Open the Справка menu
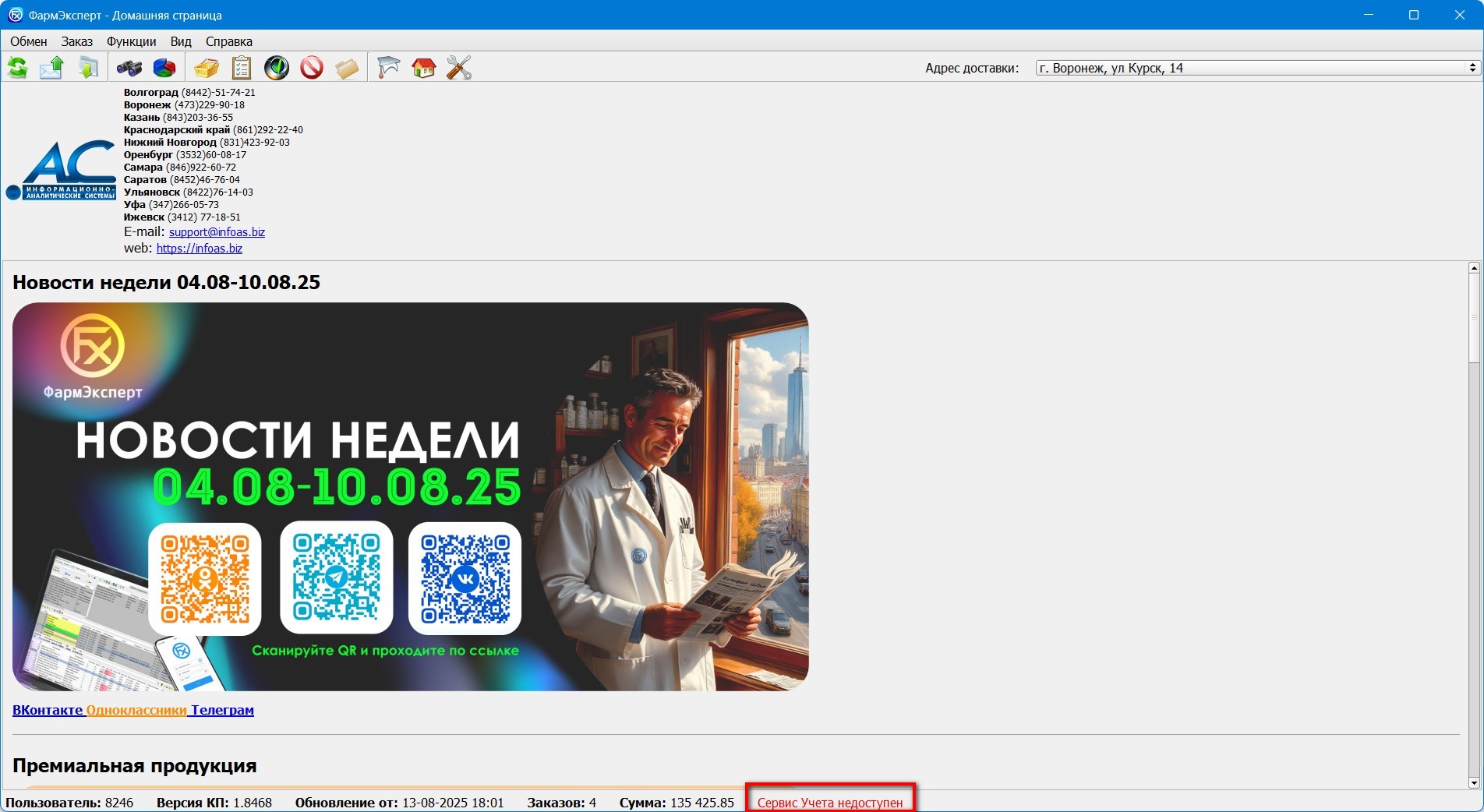The height and width of the screenshot is (812, 1484). pos(228,41)
